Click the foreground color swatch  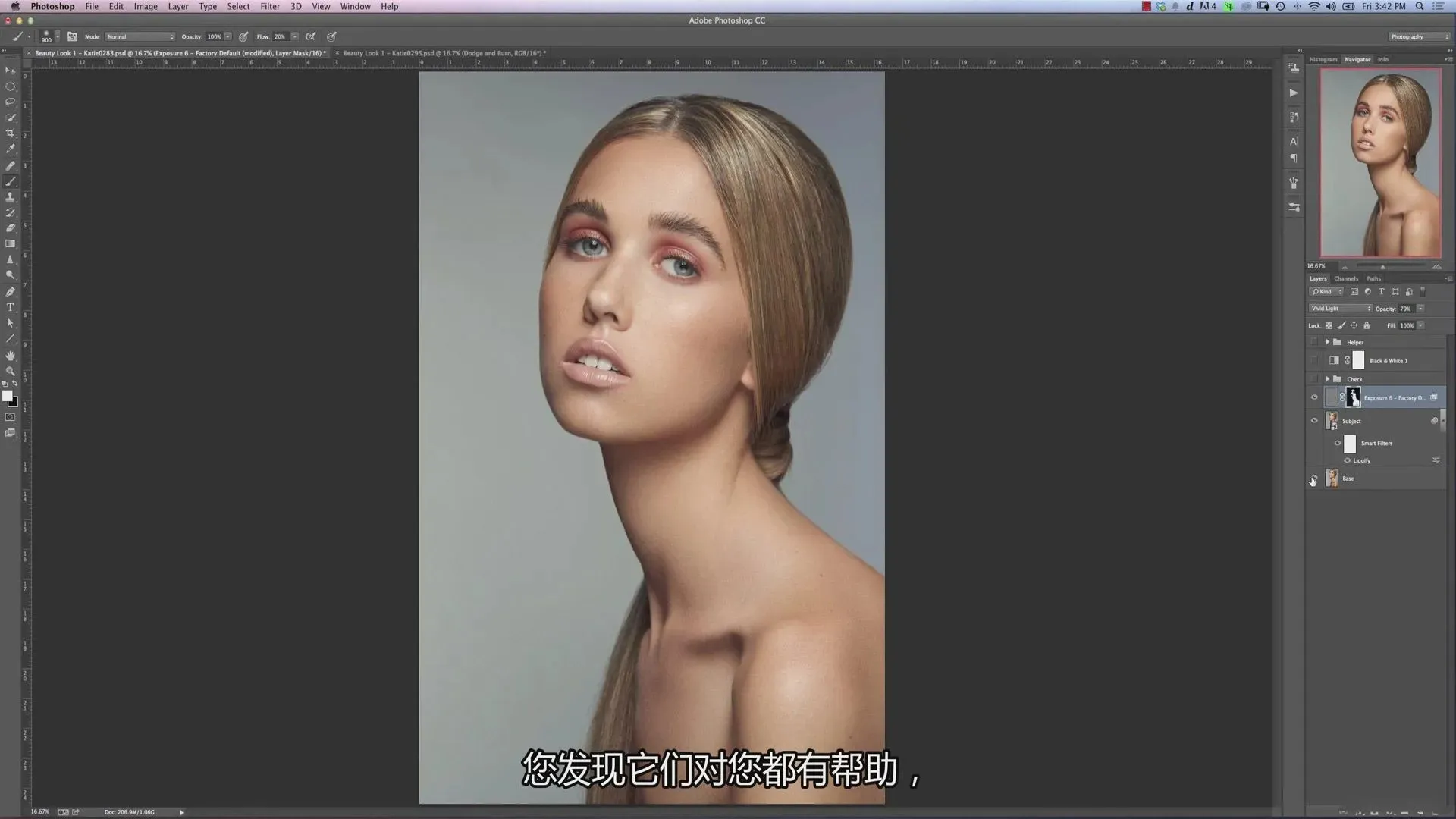coord(7,396)
